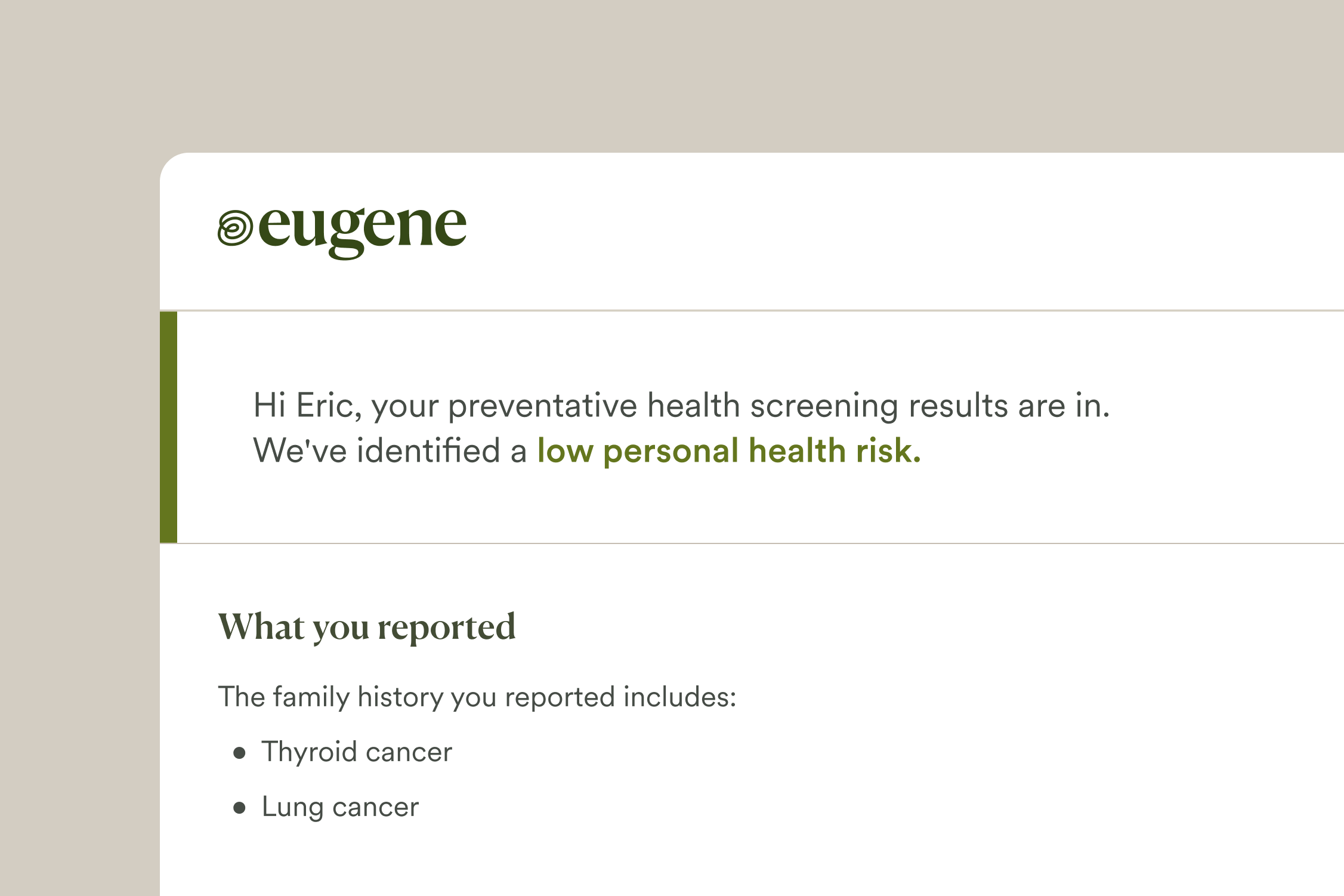This screenshot has height=896, width=1344.
Task: Click the word 'preventative' in the message
Action: coord(543,406)
